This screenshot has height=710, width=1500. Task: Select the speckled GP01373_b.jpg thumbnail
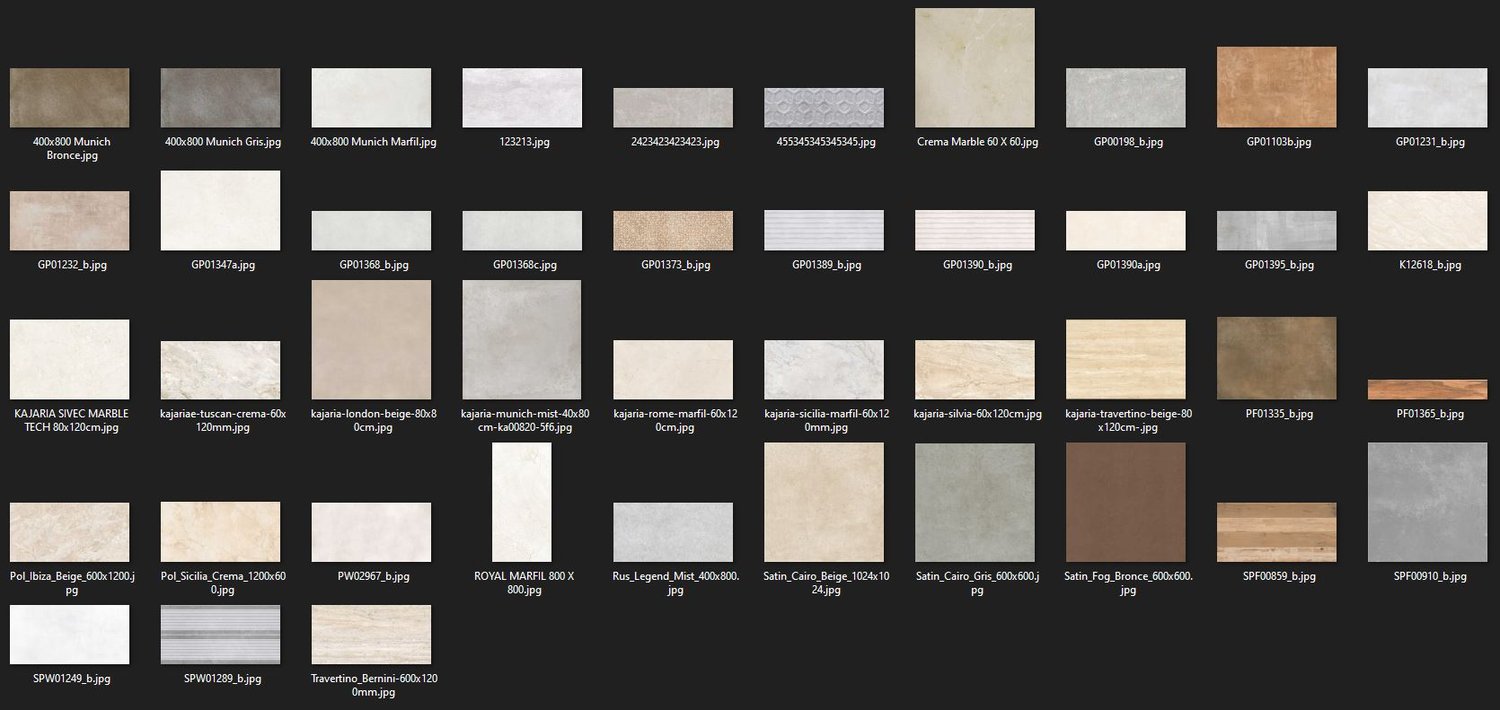click(673, 231)
